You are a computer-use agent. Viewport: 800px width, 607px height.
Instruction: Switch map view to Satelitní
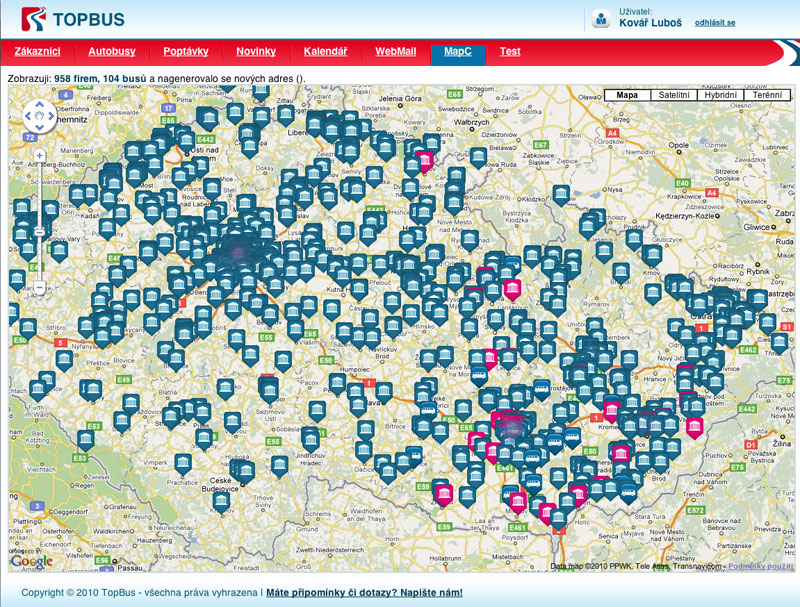click(674, 95)
